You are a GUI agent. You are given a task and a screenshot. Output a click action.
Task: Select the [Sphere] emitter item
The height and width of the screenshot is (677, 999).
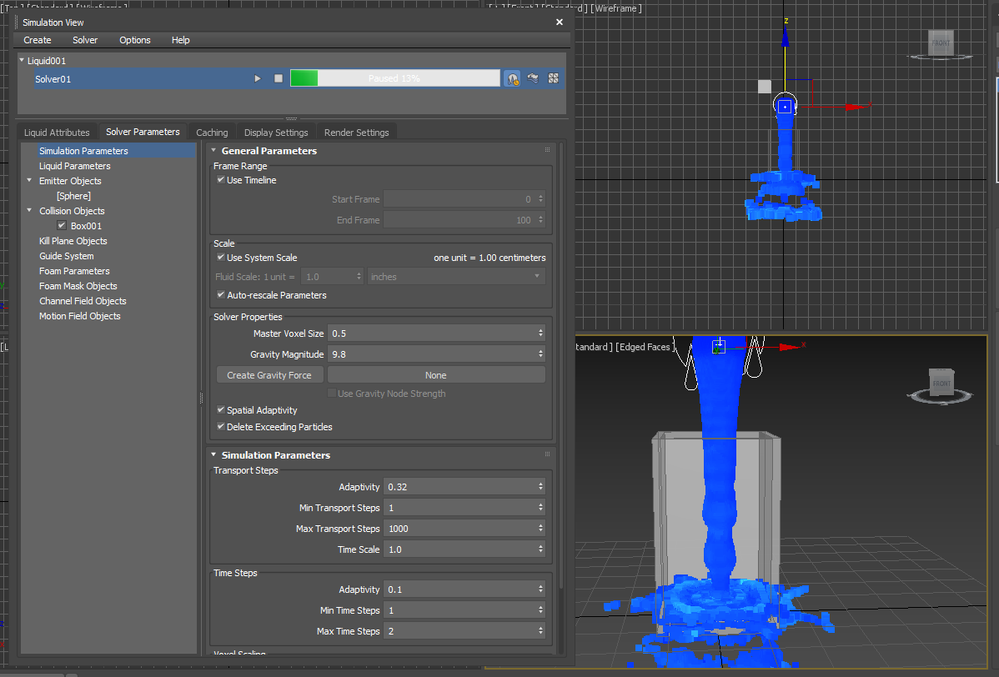73,196
